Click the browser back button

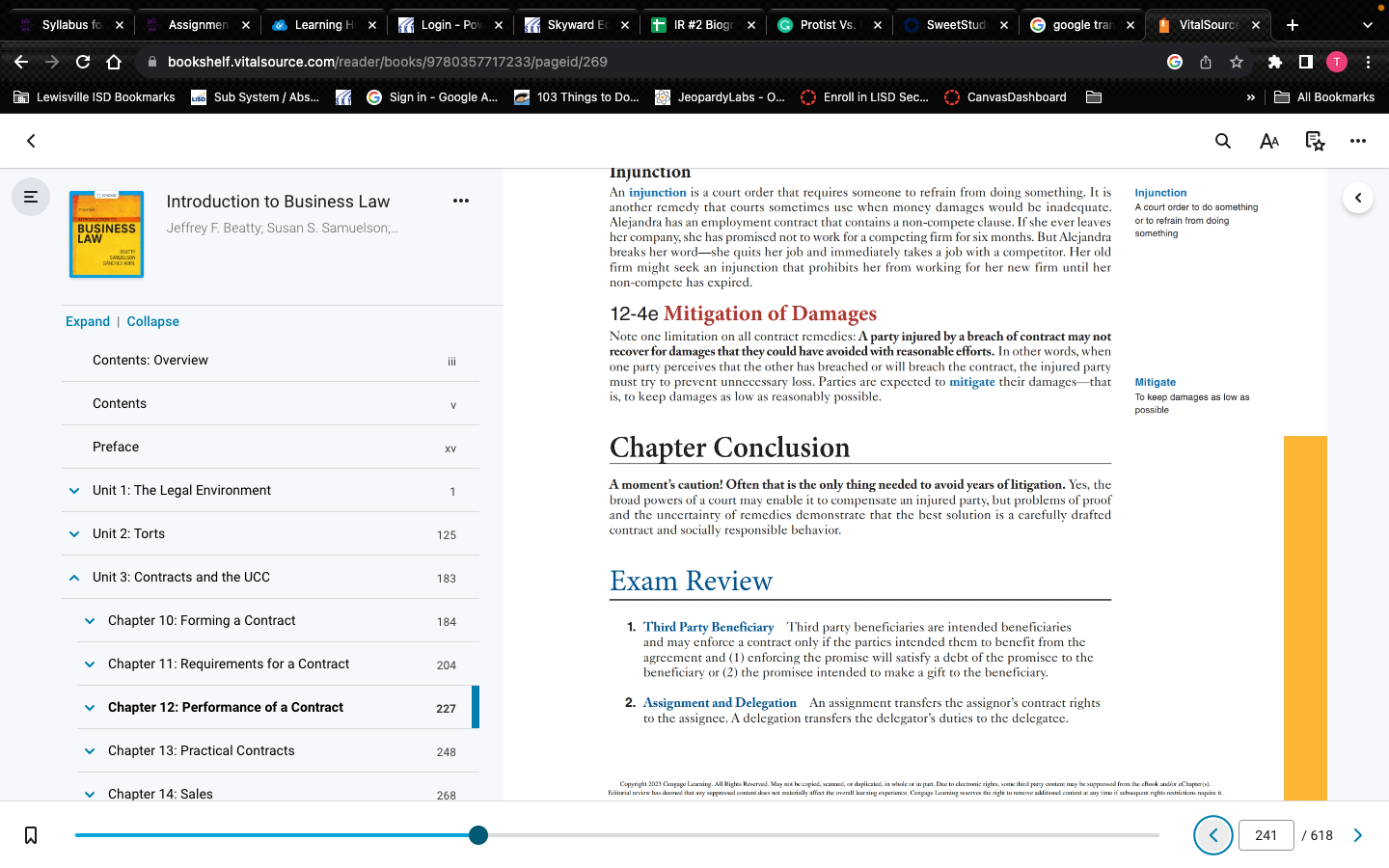pyautogui.click(x=21, y=62)
